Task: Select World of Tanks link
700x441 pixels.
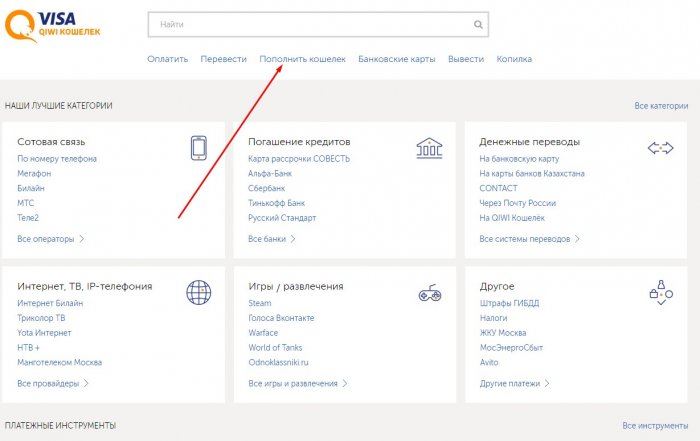Action: [275, 348]
